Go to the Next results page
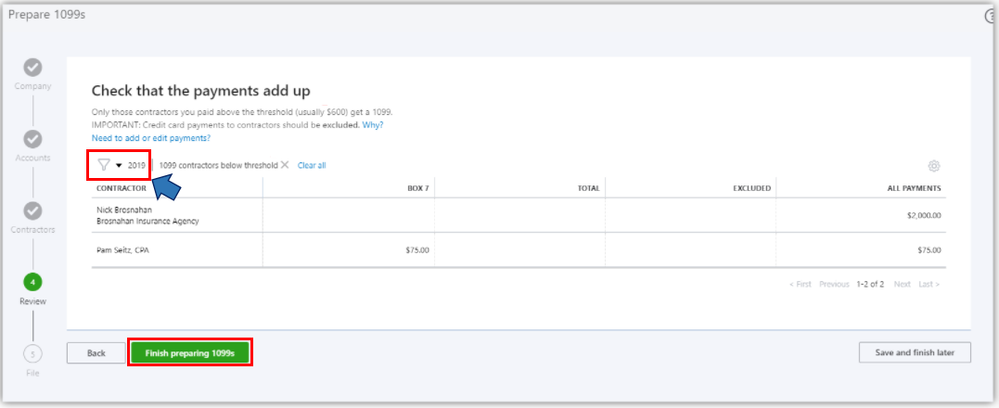This screenshot has width=999, height=408. coord(902,284)
